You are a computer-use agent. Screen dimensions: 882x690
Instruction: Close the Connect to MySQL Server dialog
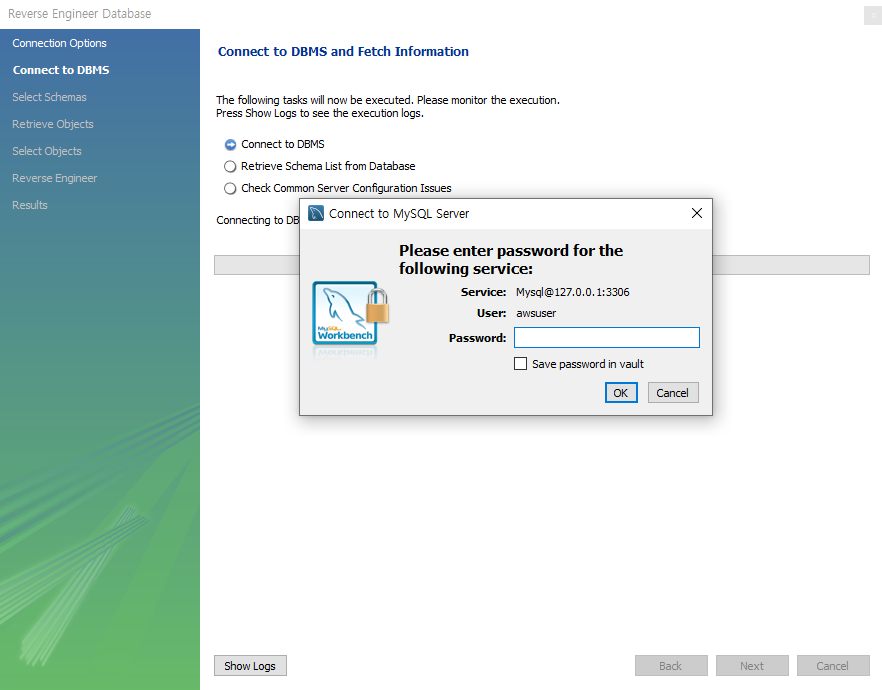pos(696,213)
